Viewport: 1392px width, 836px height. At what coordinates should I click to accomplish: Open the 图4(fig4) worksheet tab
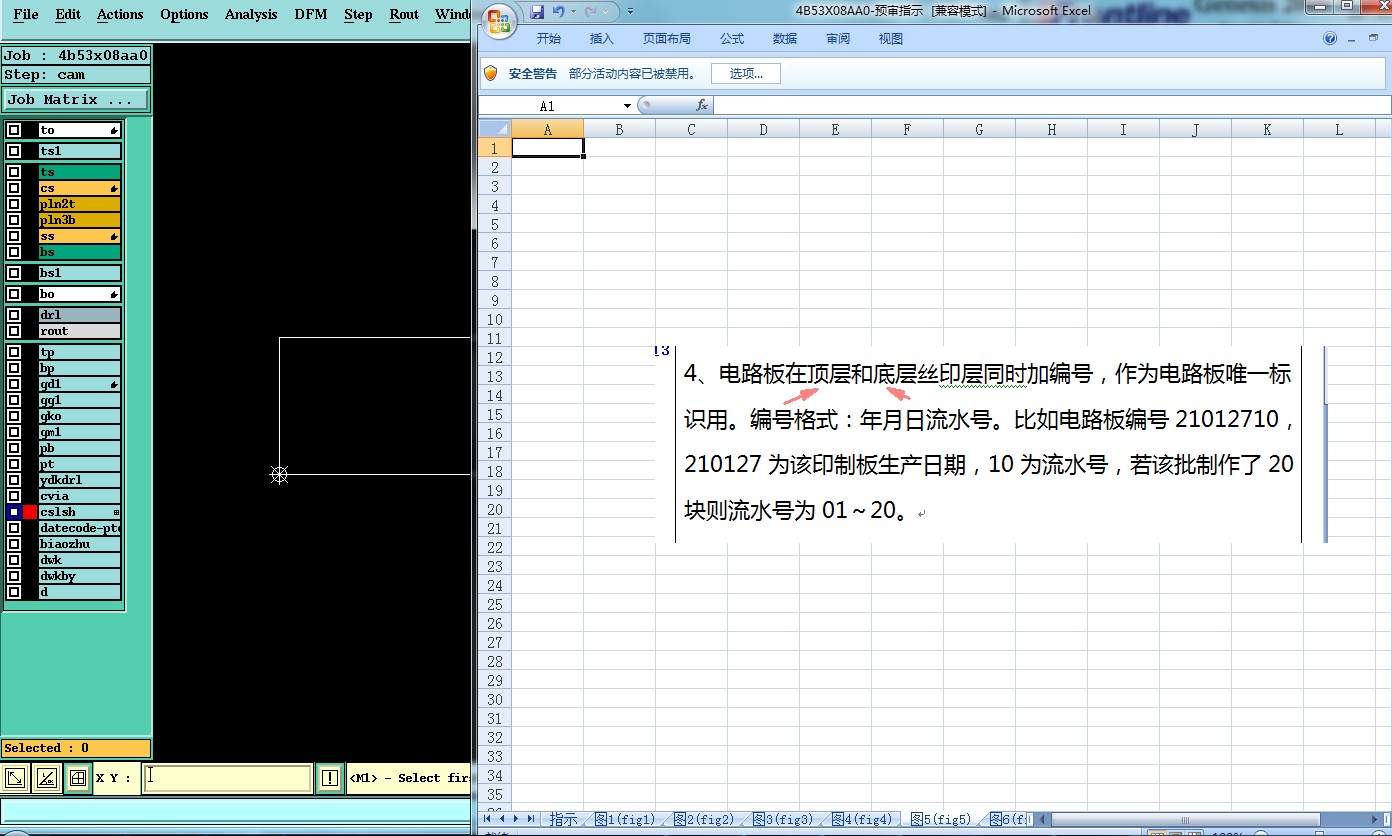861,819
